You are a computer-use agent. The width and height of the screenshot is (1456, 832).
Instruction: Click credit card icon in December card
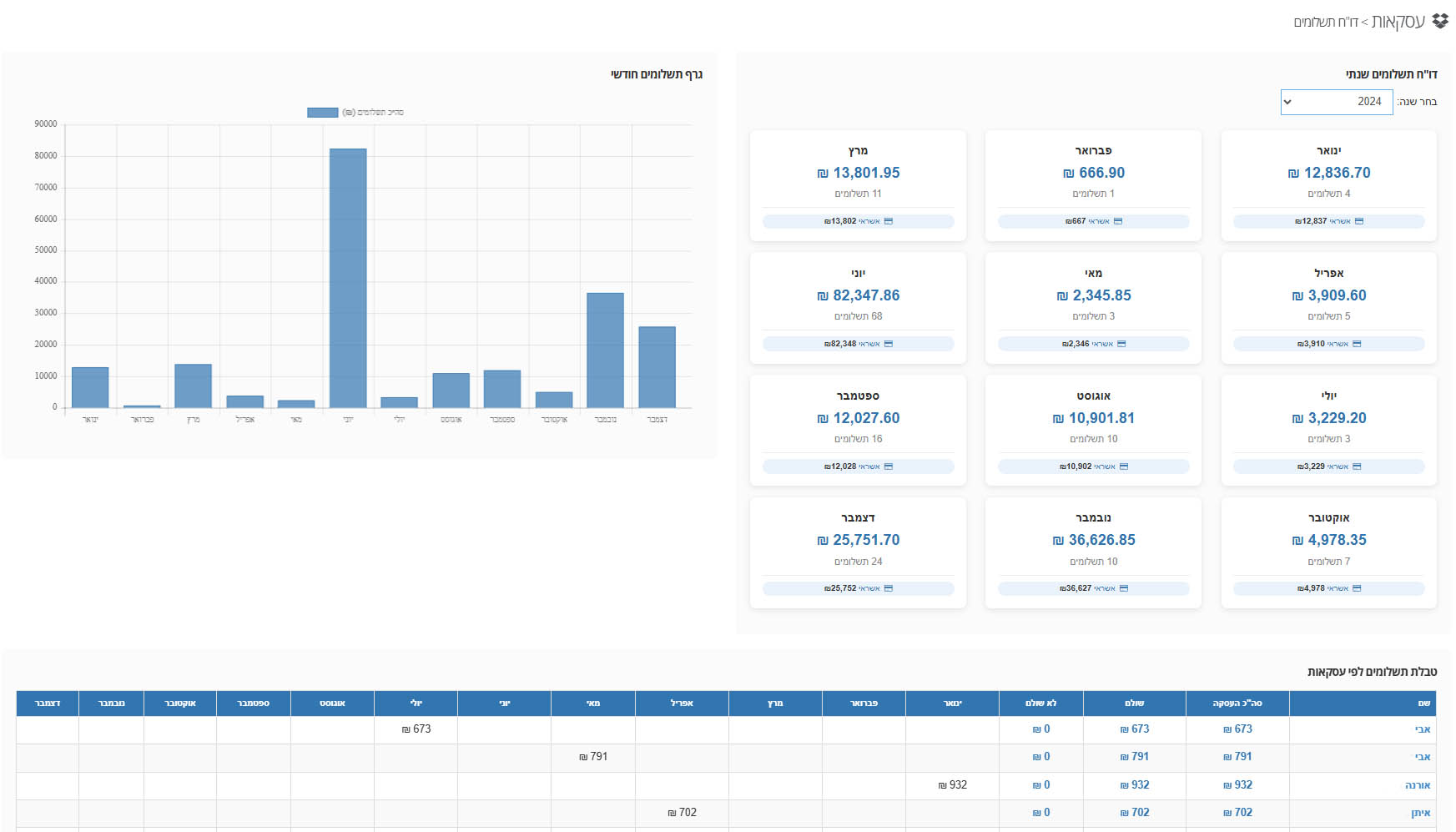888,588
